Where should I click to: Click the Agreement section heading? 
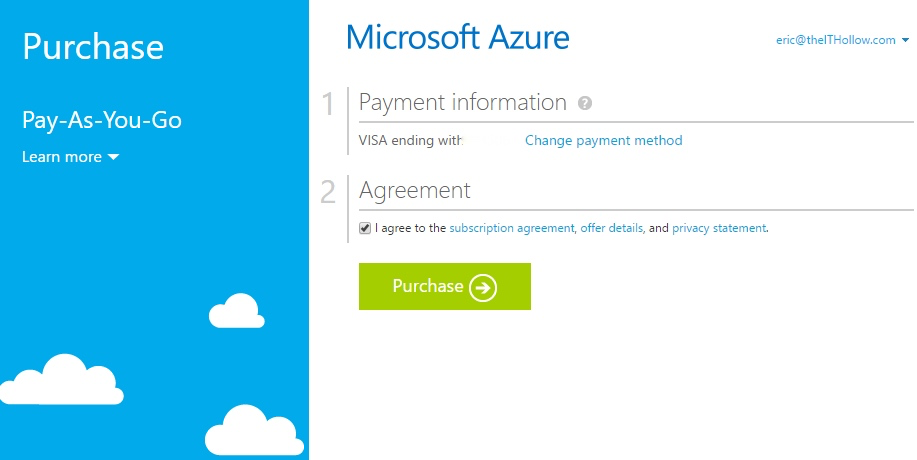pos(414,190)
